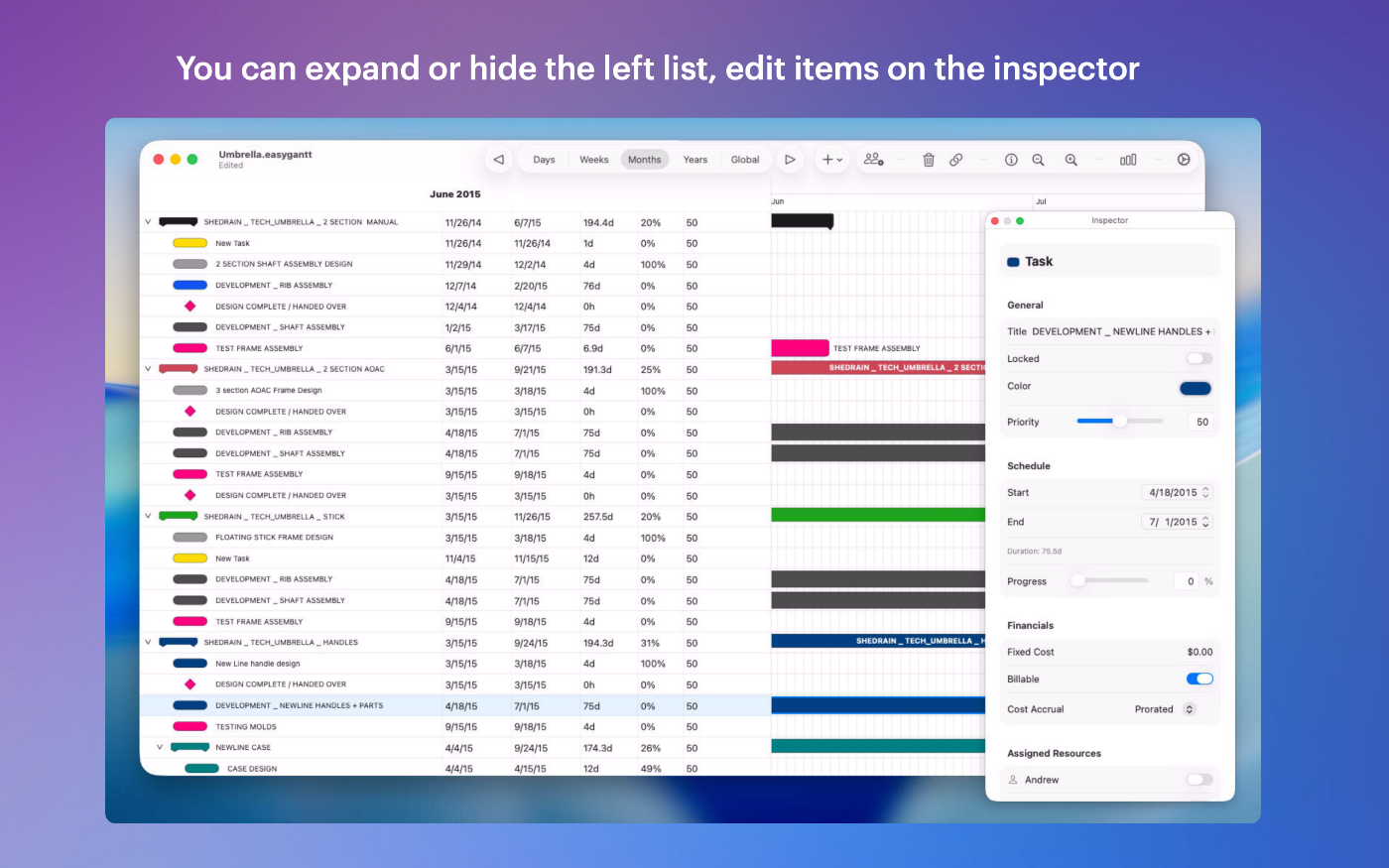Toggle the Locked switch in Inspector
Viewport: 1389px width, 868px height.
coord(1200,359)
